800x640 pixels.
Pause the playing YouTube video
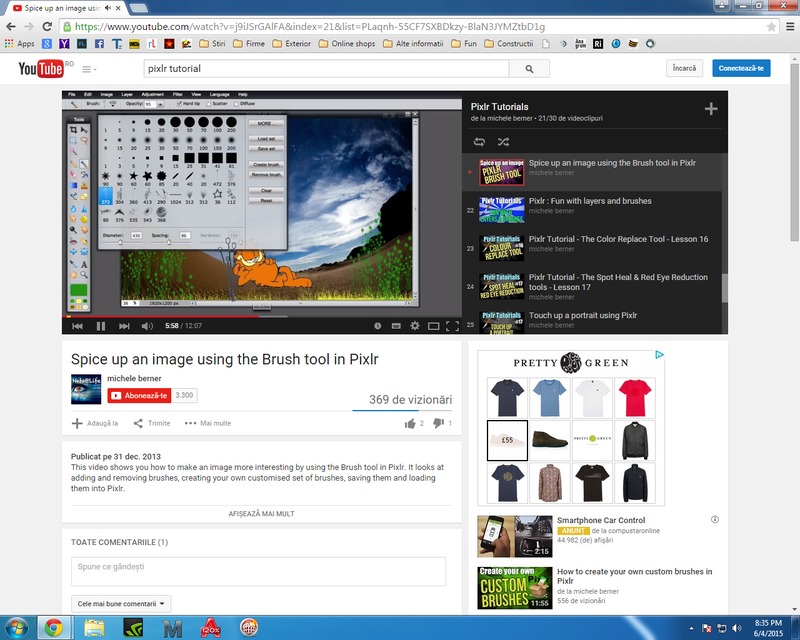click(101, 326)
